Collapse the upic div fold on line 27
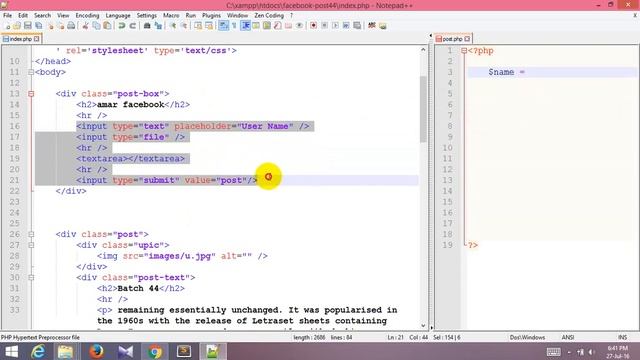The image size is (640, 360). (x=31, y=245)
